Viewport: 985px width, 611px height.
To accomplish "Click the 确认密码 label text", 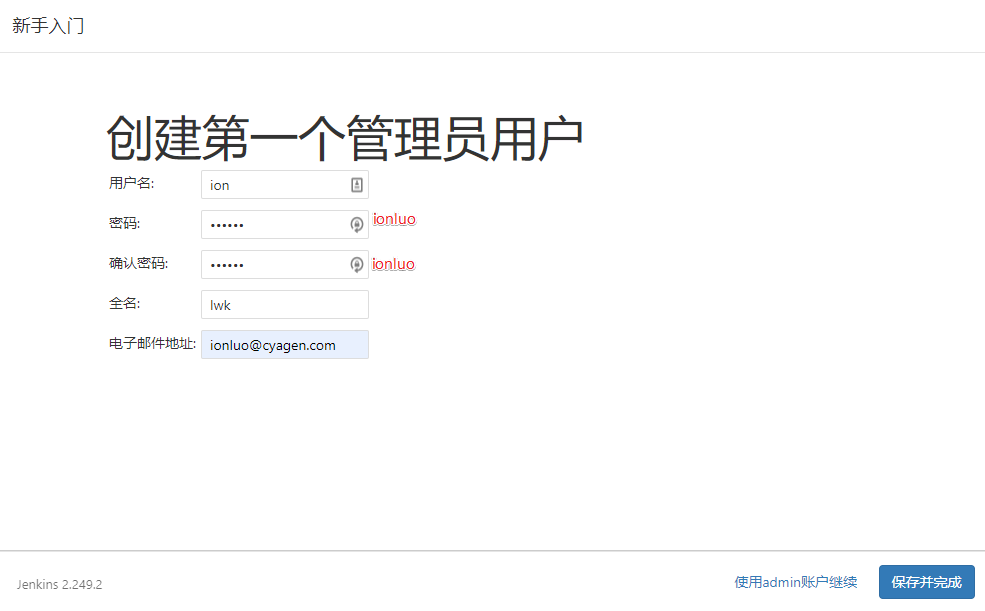I will (138, 264).
